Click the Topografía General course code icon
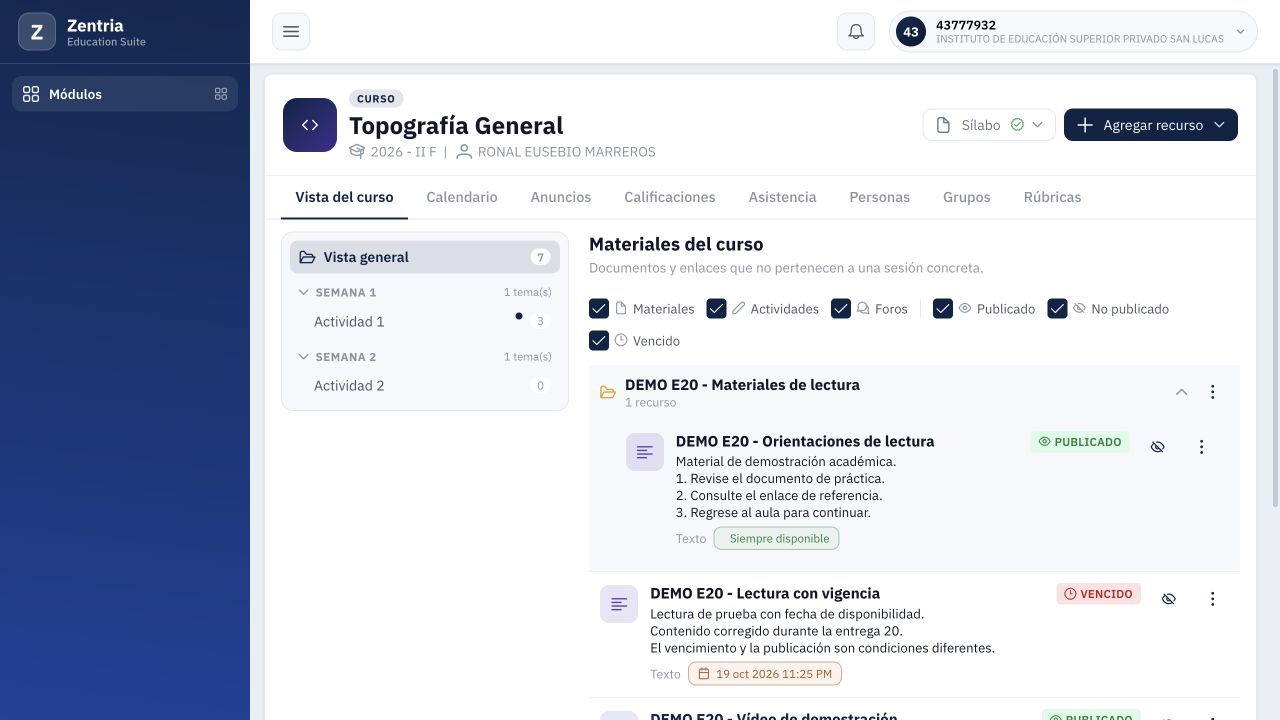This screenshot has width=1280, height=720. coord(310,125)
